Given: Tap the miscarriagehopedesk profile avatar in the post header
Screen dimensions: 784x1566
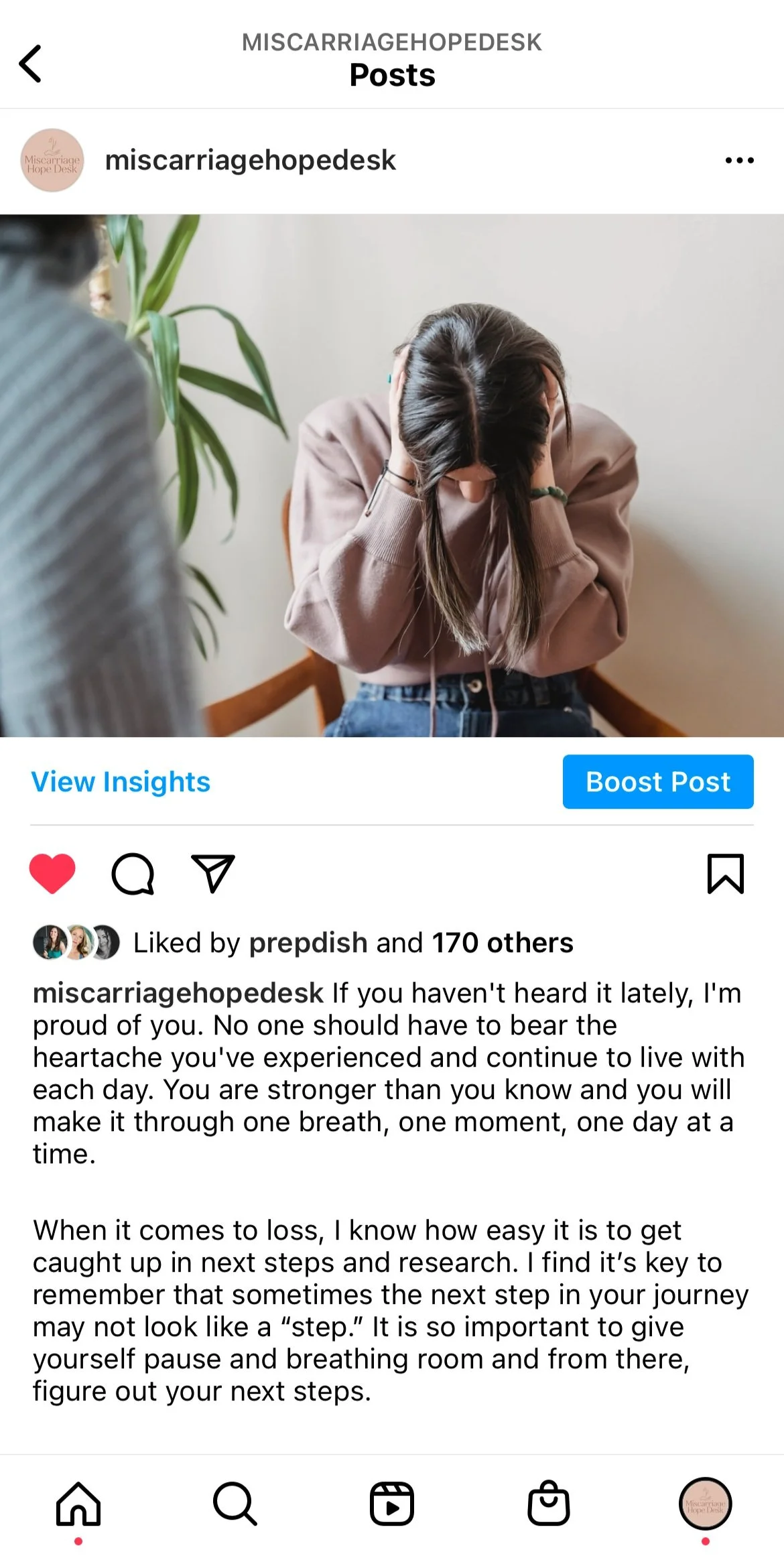Looking at the screenshot, I should click(x=52, y=160).
